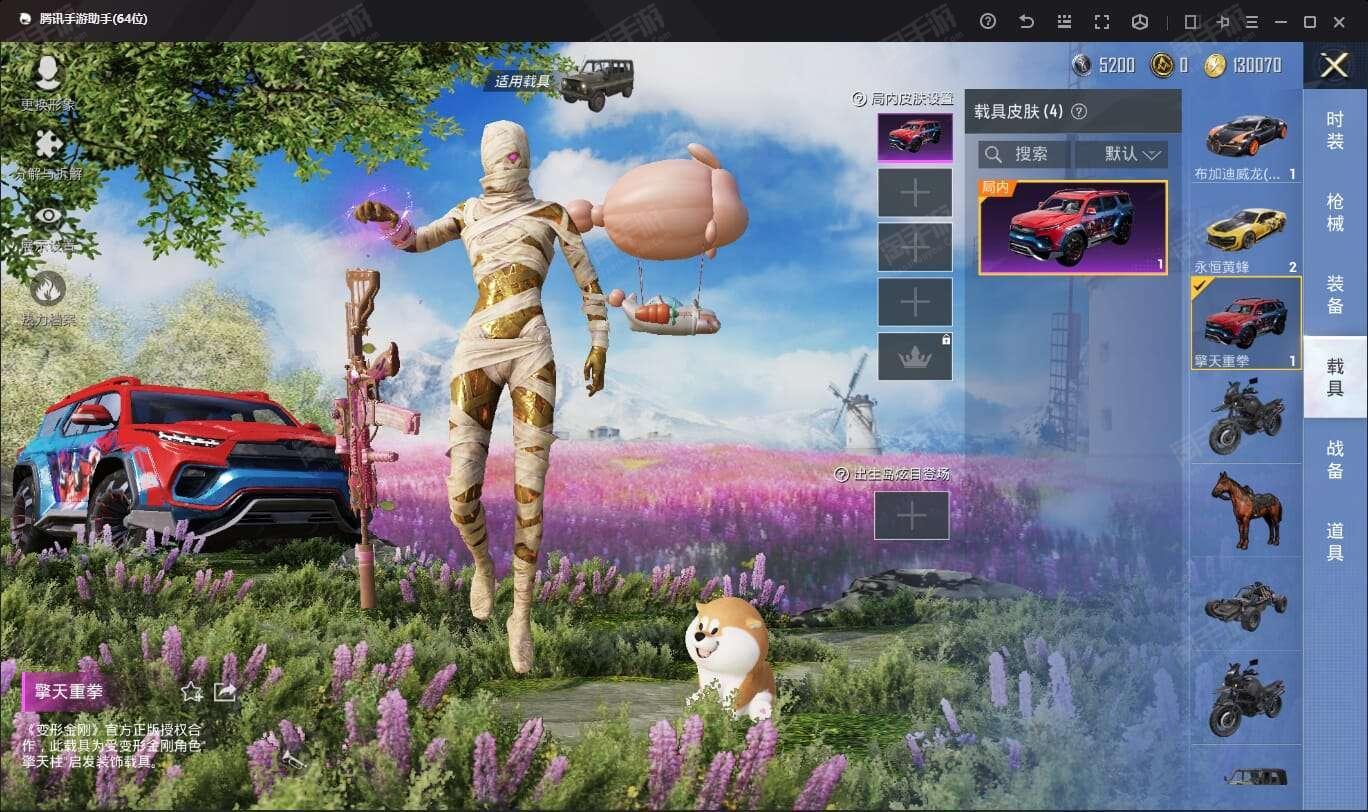Add a skin in the 出生岛炫目登场 plus slot

912,516
